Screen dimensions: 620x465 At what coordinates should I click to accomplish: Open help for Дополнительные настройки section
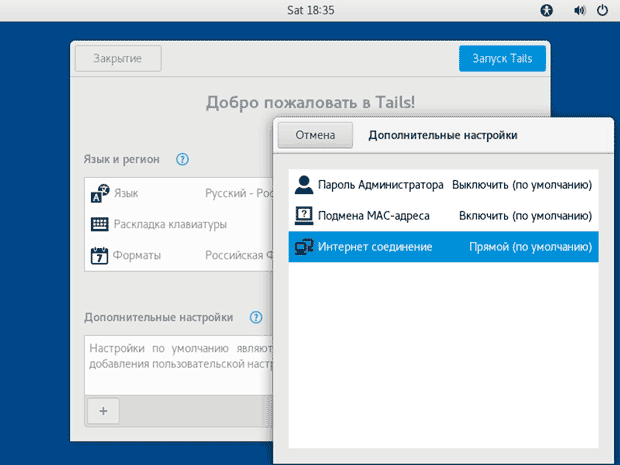point(256,317)
